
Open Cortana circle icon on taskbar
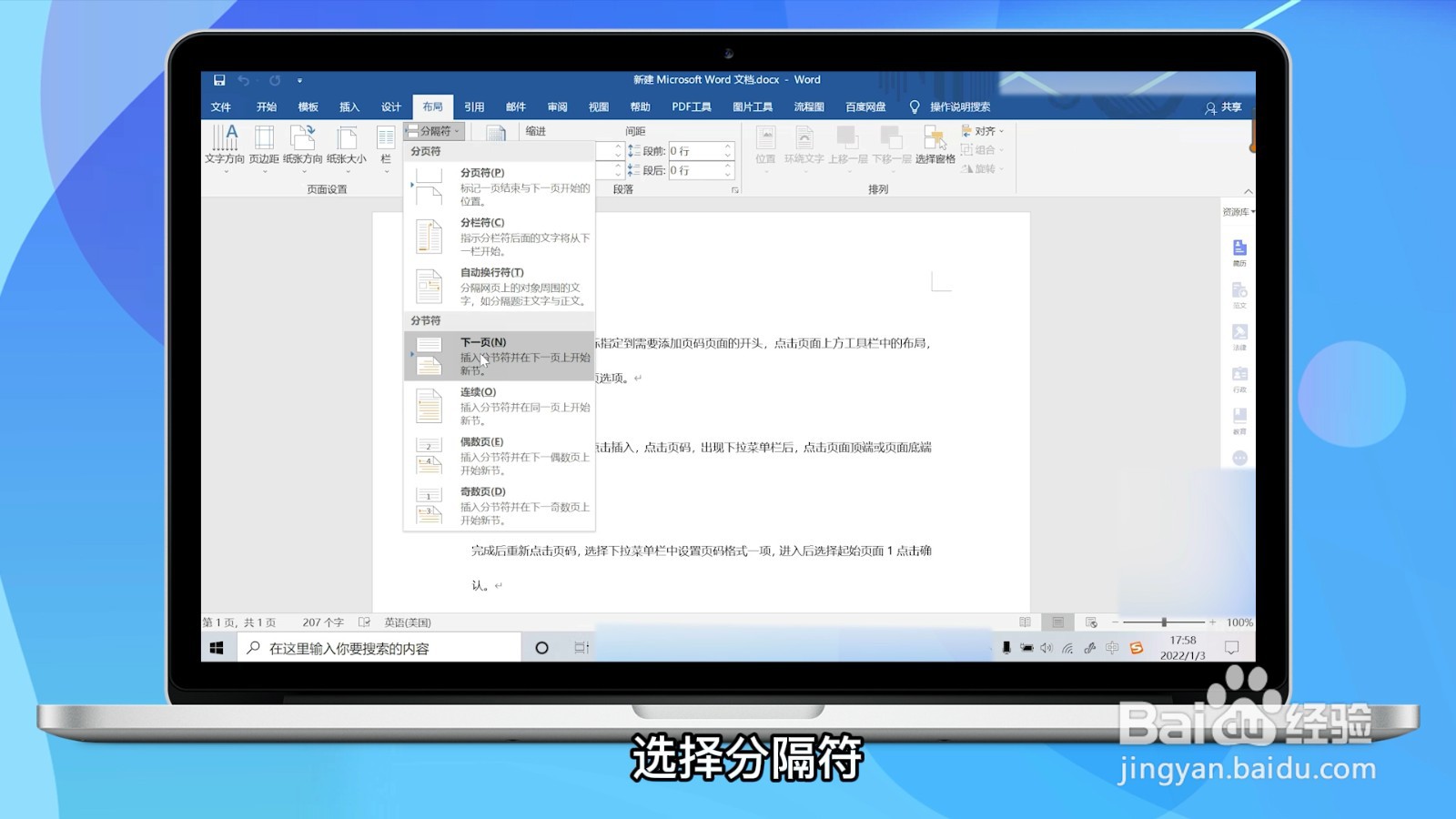[541, 648]
